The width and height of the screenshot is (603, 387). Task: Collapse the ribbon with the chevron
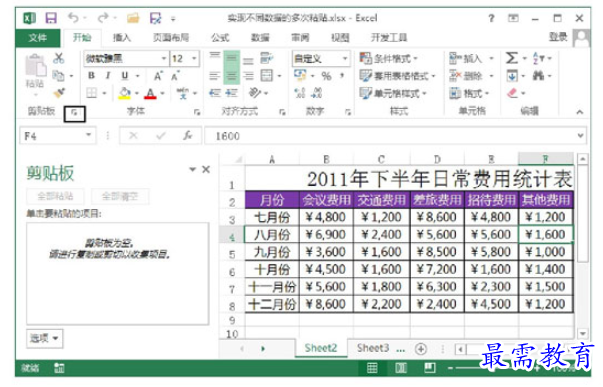pyautogui.click(x=580, y=112)
